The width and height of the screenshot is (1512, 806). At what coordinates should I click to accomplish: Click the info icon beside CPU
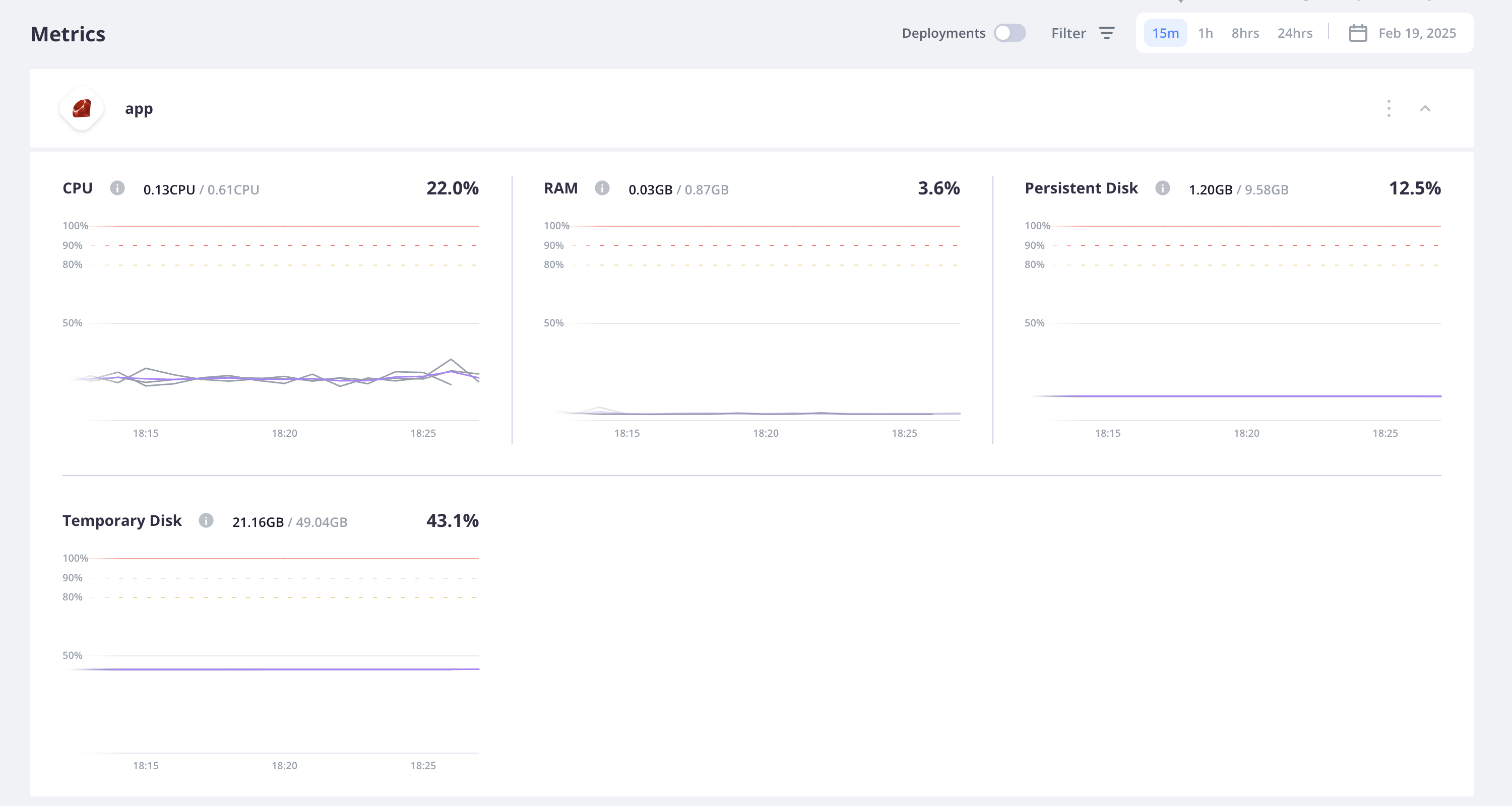pos(118,189)
